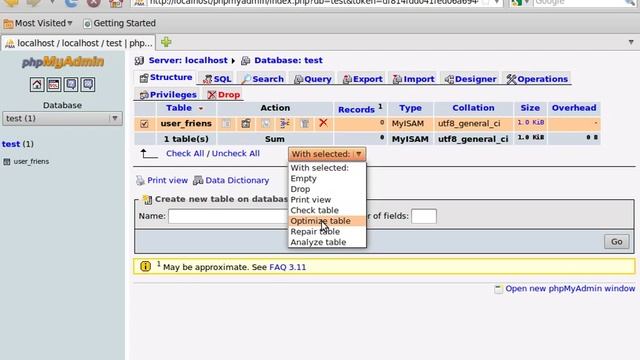Screen dimensions: 640x360
Task: Click the red Drop database tab
Action: tap(224, 95)
